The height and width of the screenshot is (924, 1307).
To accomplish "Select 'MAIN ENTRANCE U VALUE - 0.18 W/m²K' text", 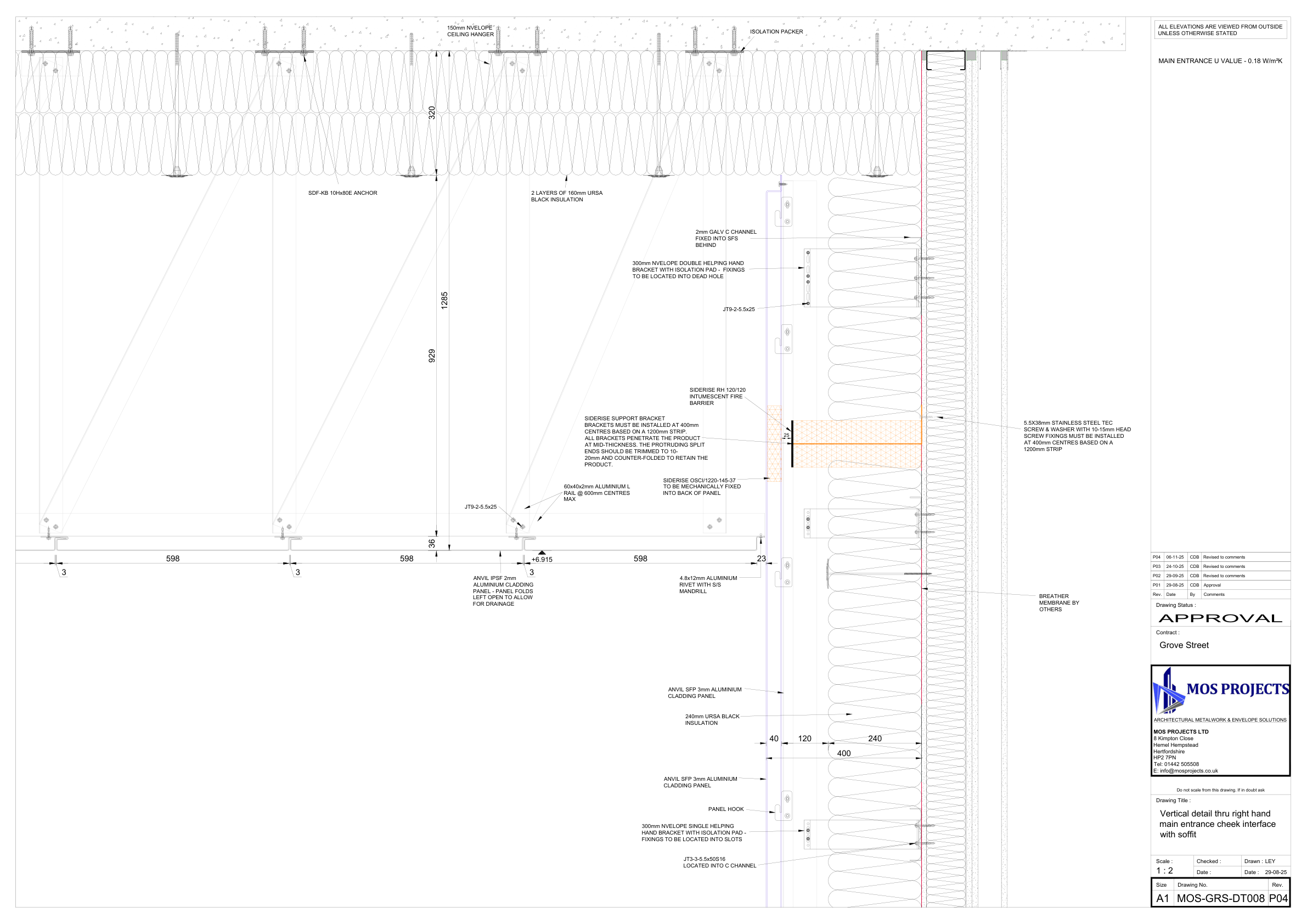I will point(1220,61).
